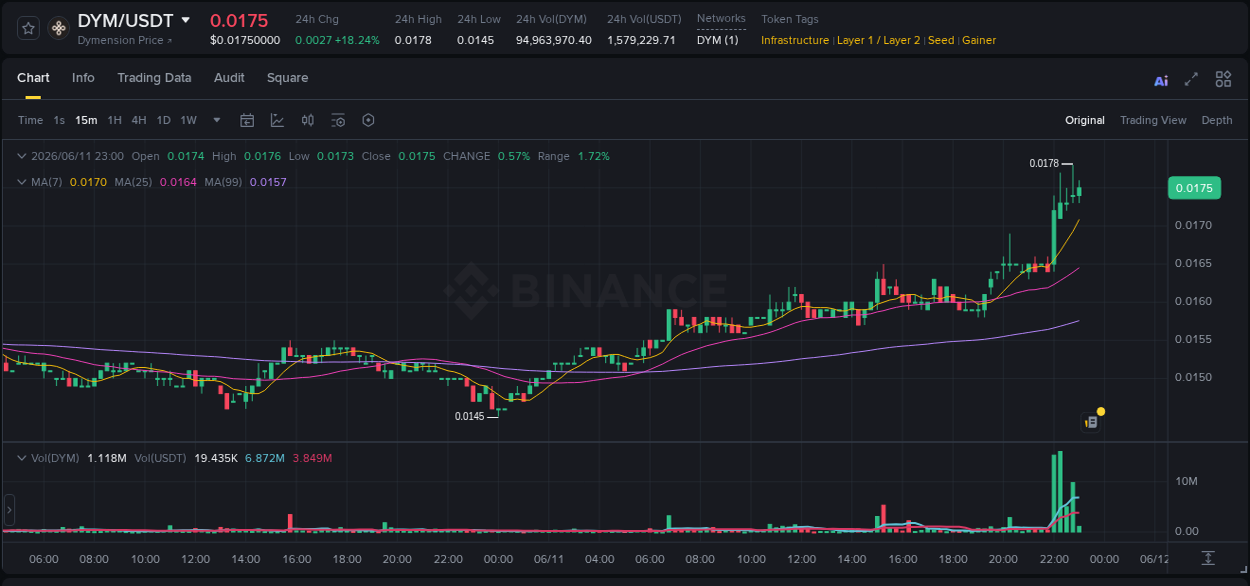Open the DYM/USDT pair selector dropdown arrow

tap(185, 20)
